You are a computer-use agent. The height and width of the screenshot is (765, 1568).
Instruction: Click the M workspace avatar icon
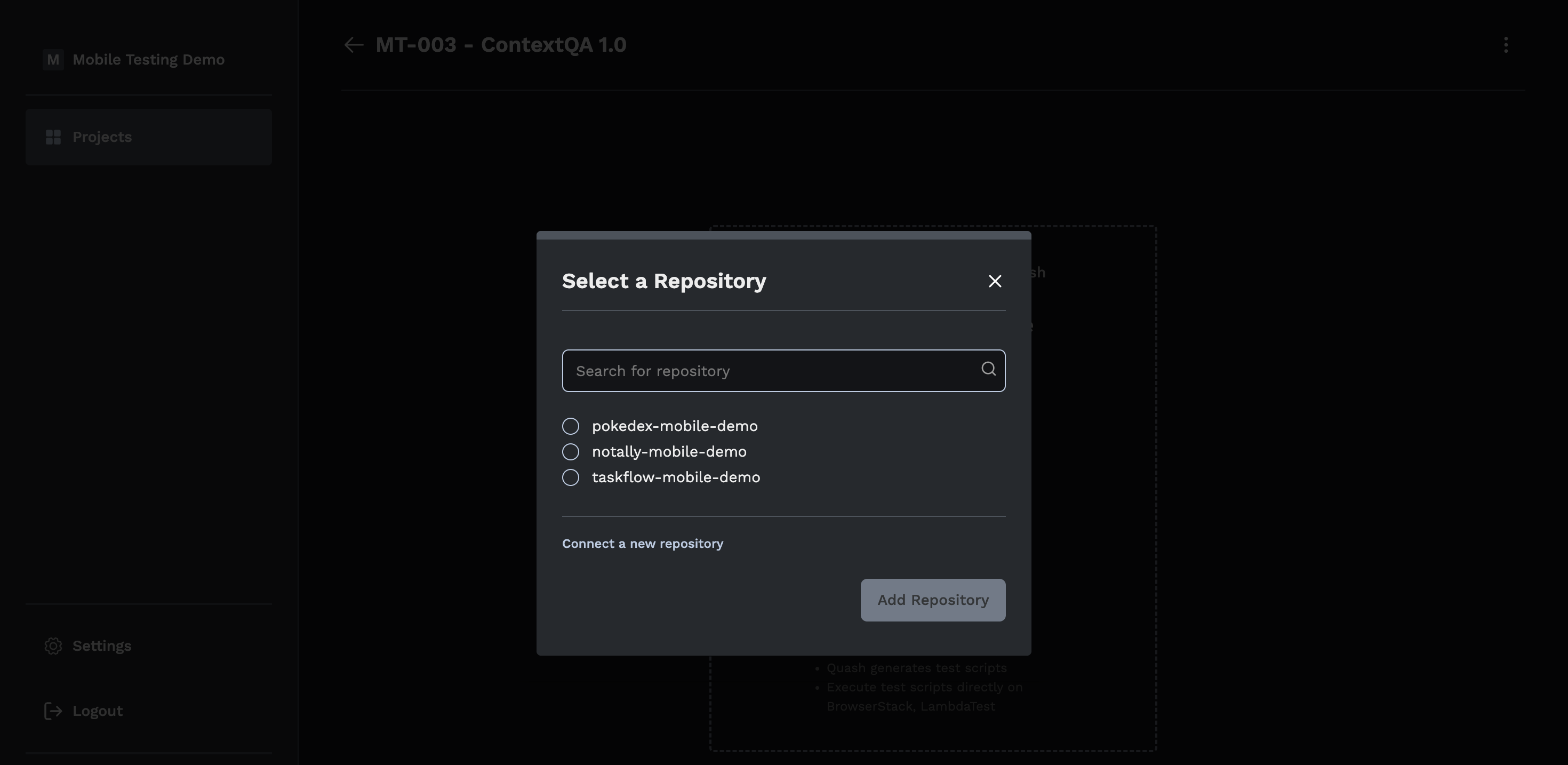[x=53, y=60]
